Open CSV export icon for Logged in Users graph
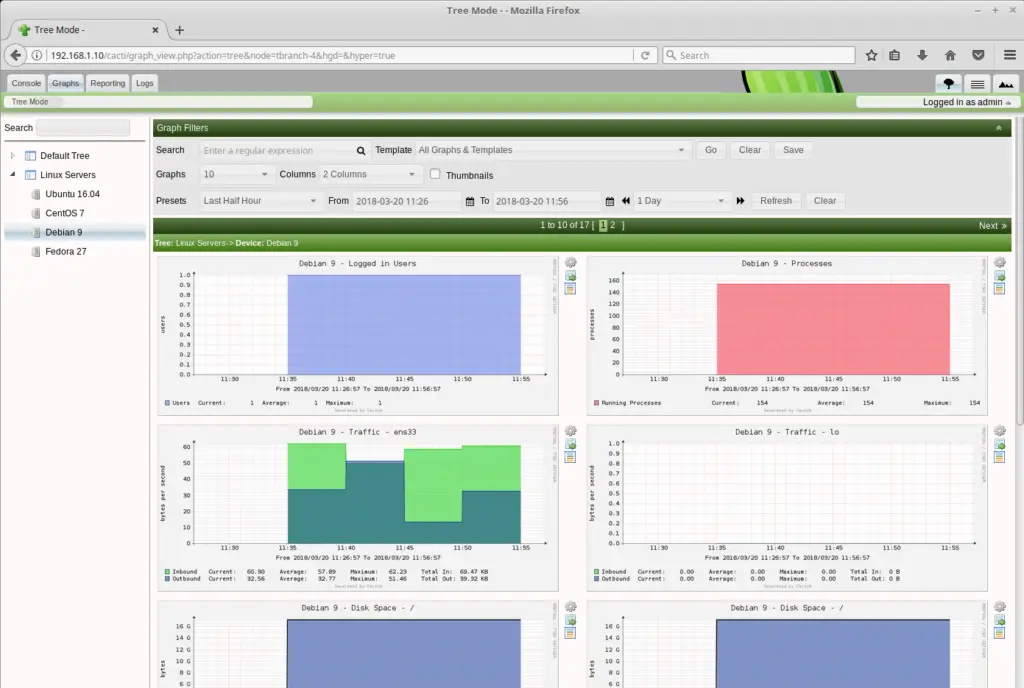Screen dimensions: 1024x688 [x=571, y=276]
